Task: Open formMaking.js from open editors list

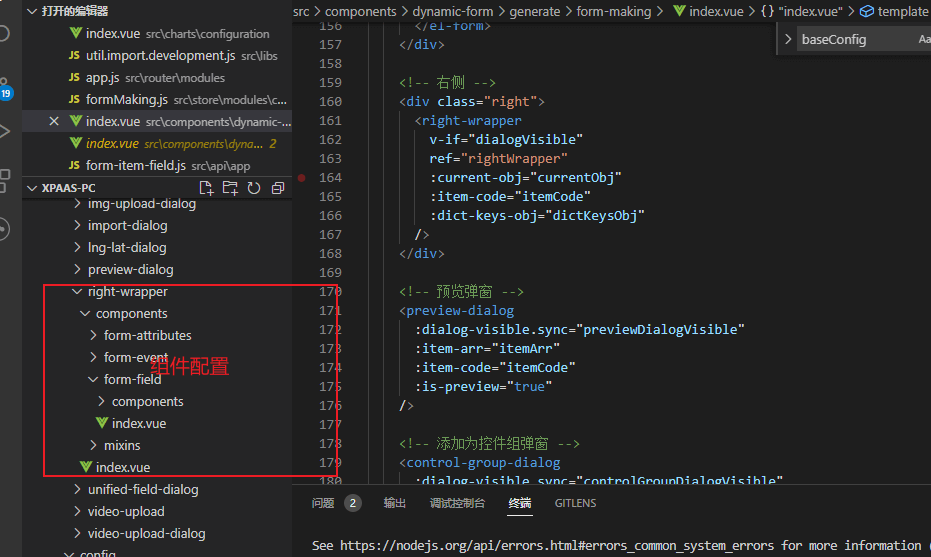Action: 126,100
